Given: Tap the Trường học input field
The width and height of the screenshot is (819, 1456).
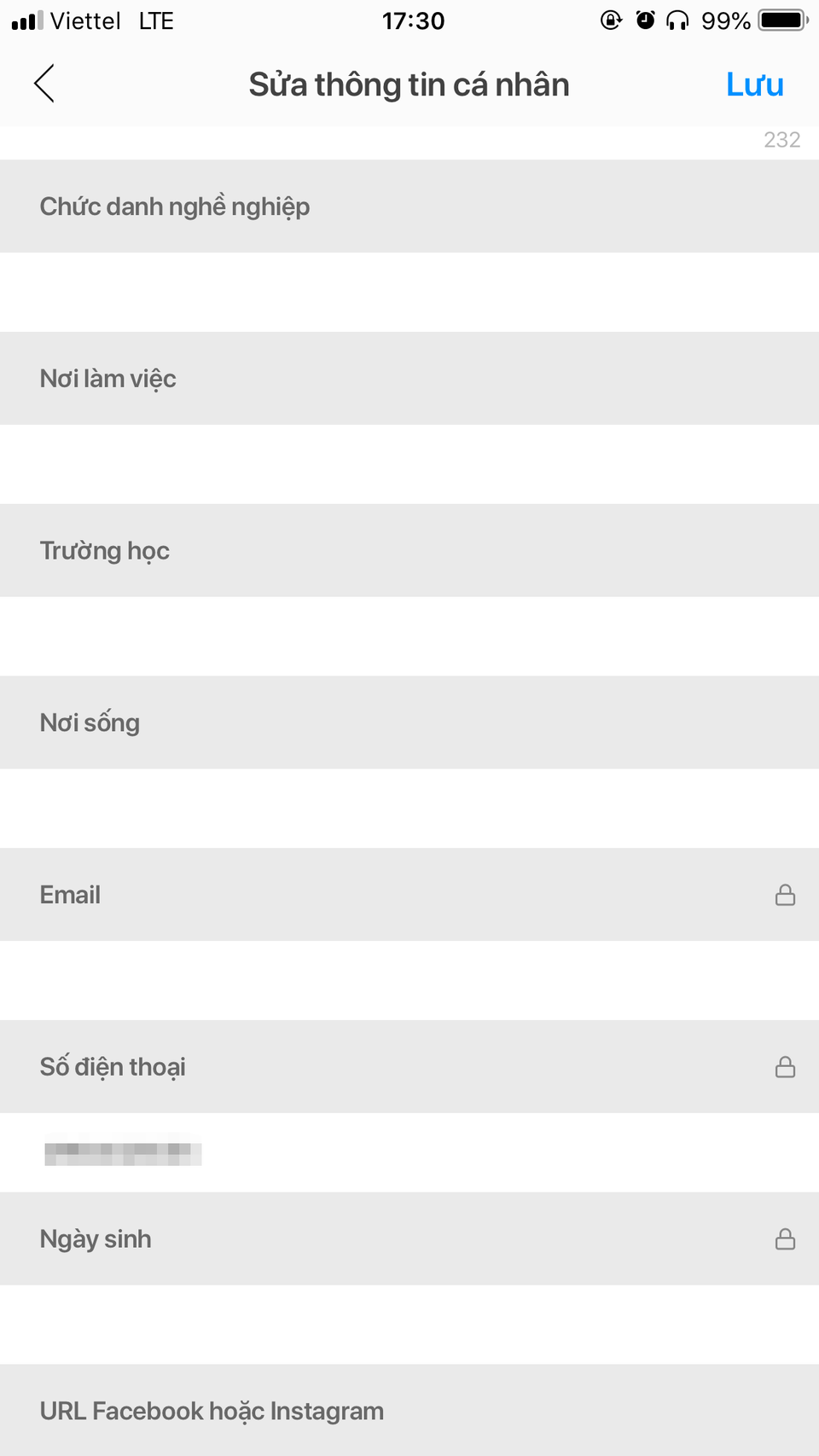Looking at the screenshot, I should [x=409, y=636].
